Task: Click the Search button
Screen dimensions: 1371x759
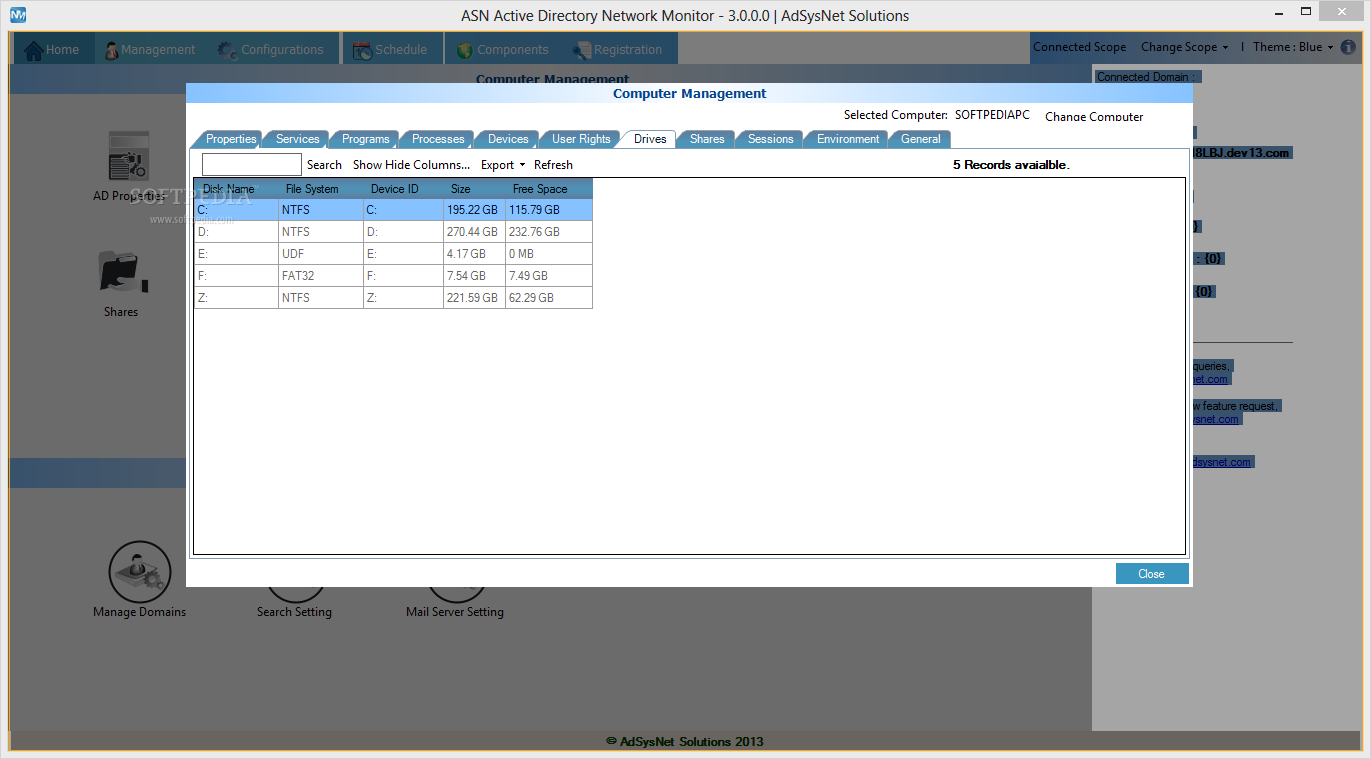Action: [x=324, y=165]
